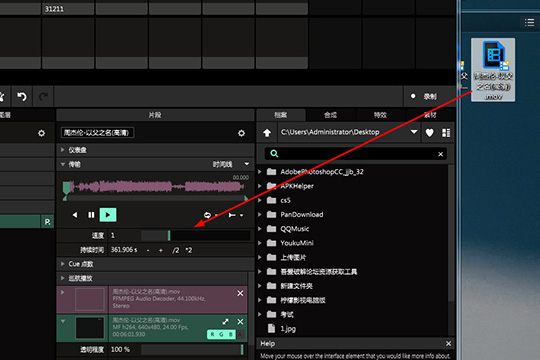
Task: Switch to the 合成 tab
Action: coord(330,115)
